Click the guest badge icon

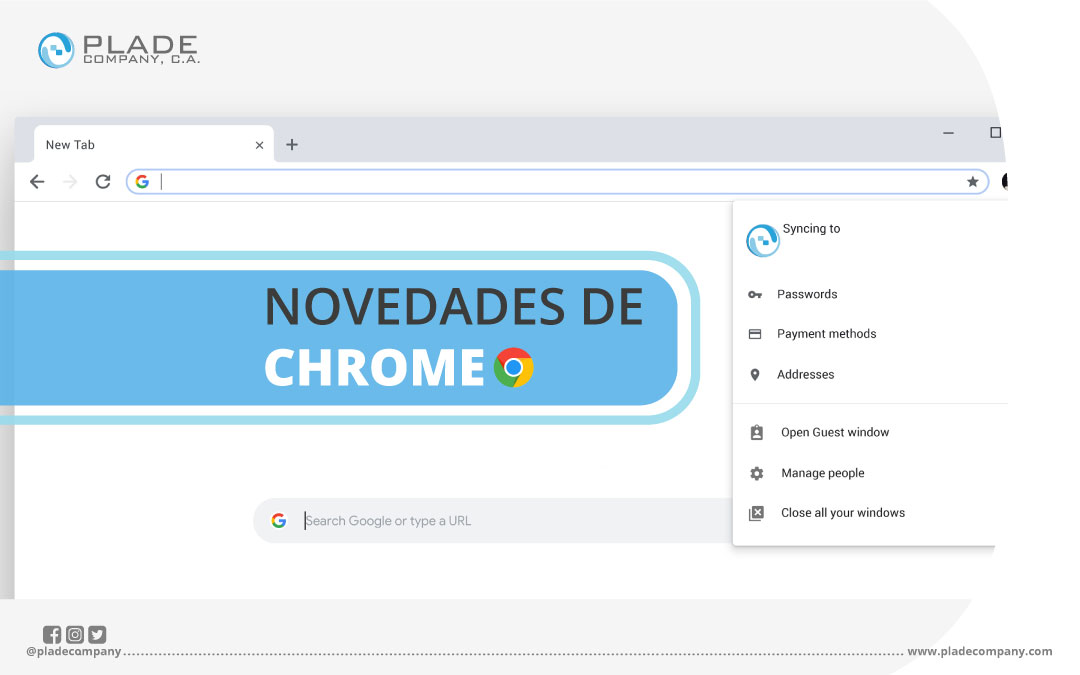pyautogui.click(x=756, y=433)
